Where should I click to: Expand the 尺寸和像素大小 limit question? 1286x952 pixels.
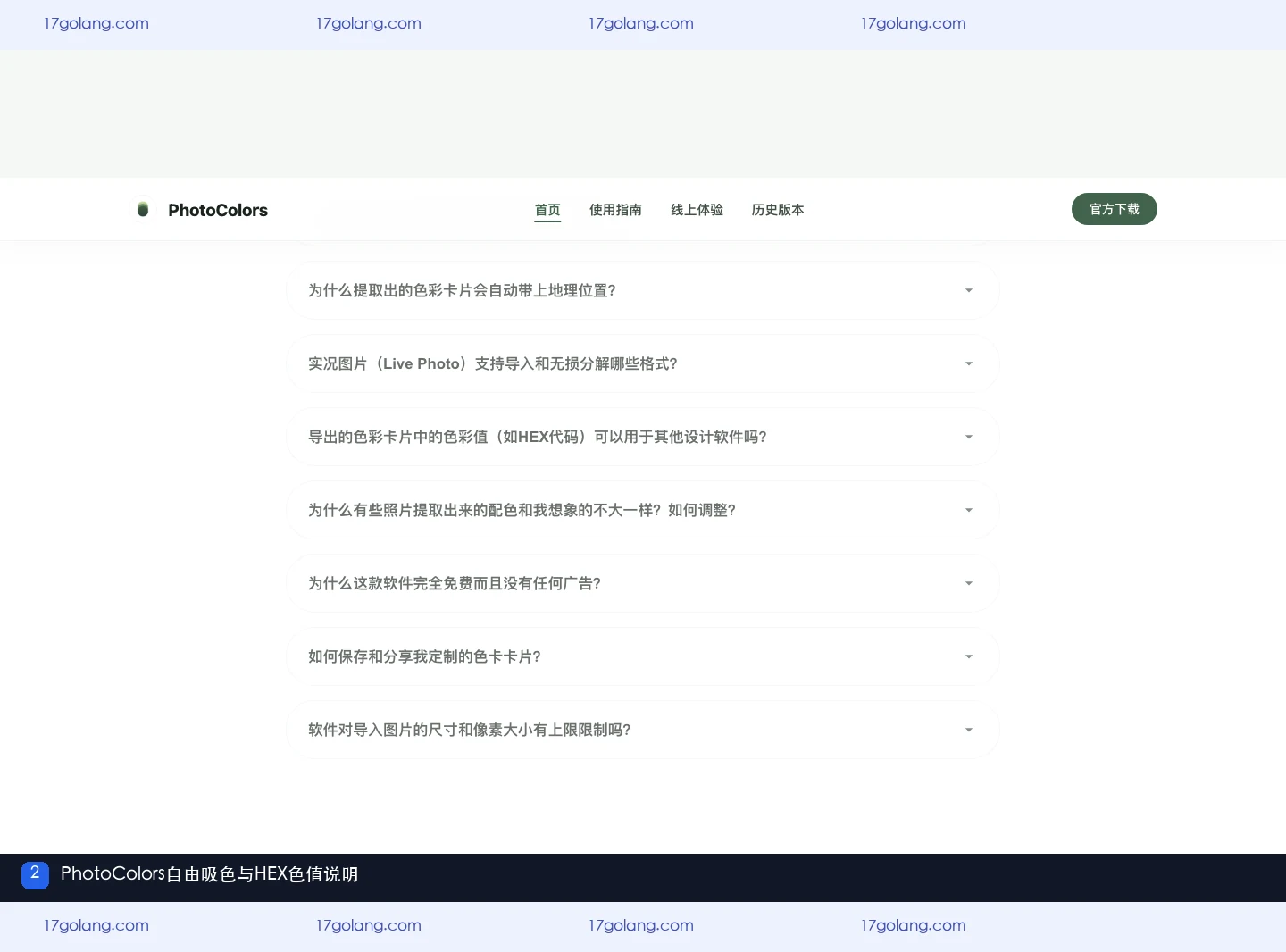tap(642, 730)
